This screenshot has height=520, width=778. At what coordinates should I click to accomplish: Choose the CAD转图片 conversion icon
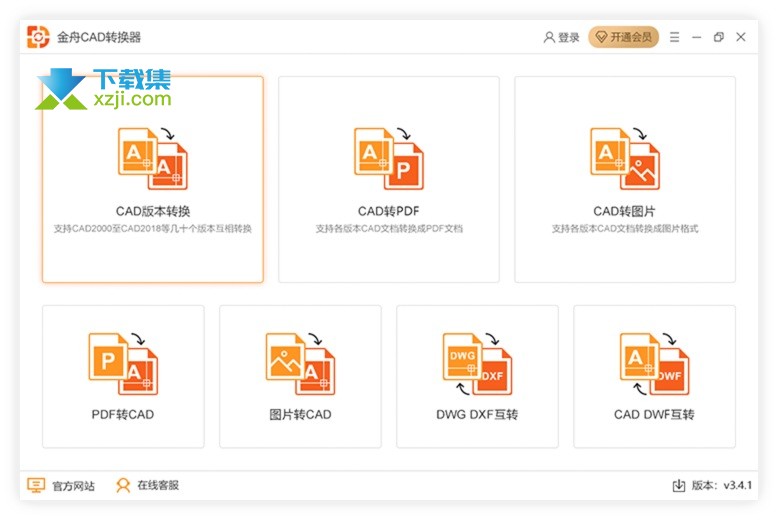click(625, 159)
